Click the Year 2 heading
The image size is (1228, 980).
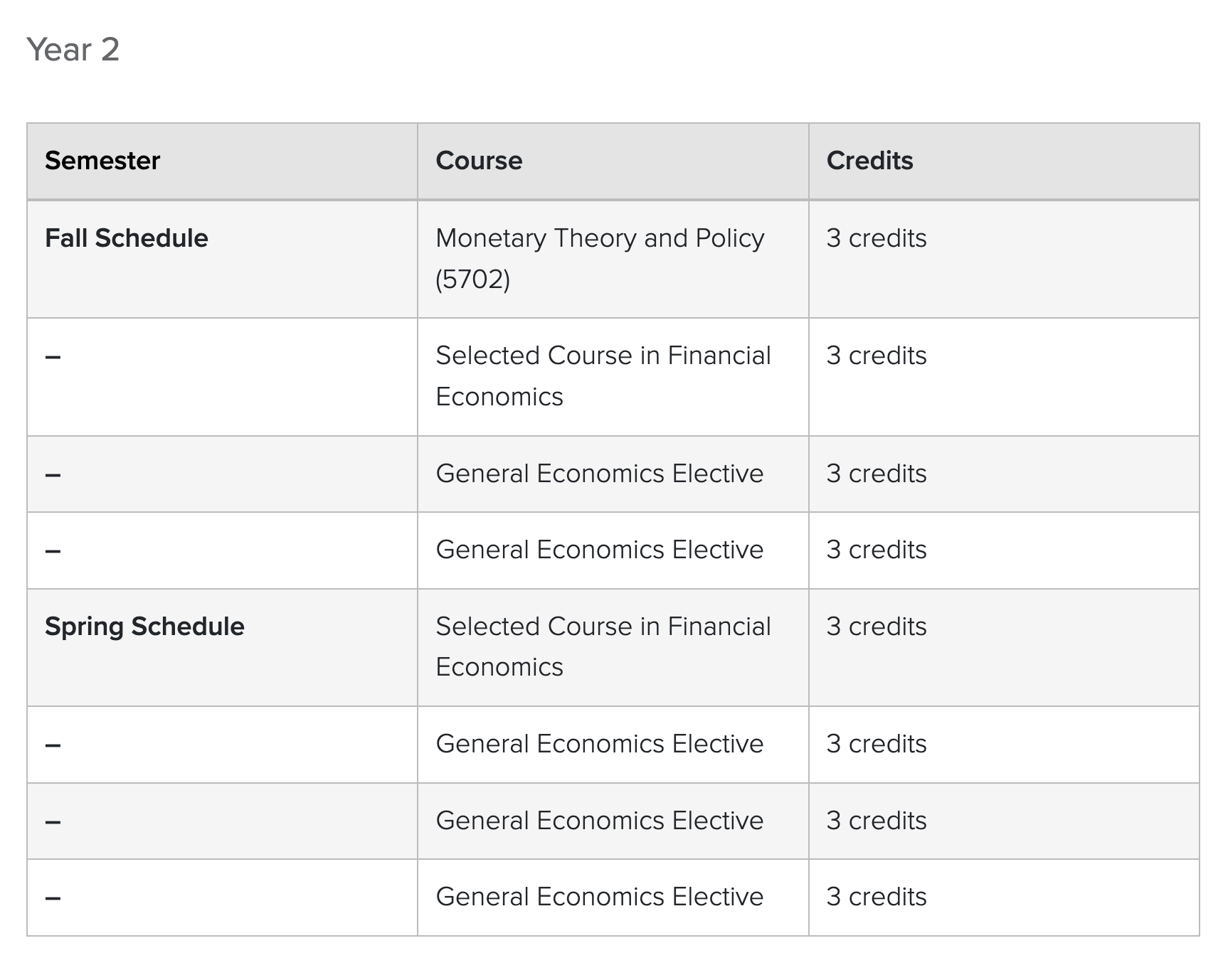click(x=73, y=50)
